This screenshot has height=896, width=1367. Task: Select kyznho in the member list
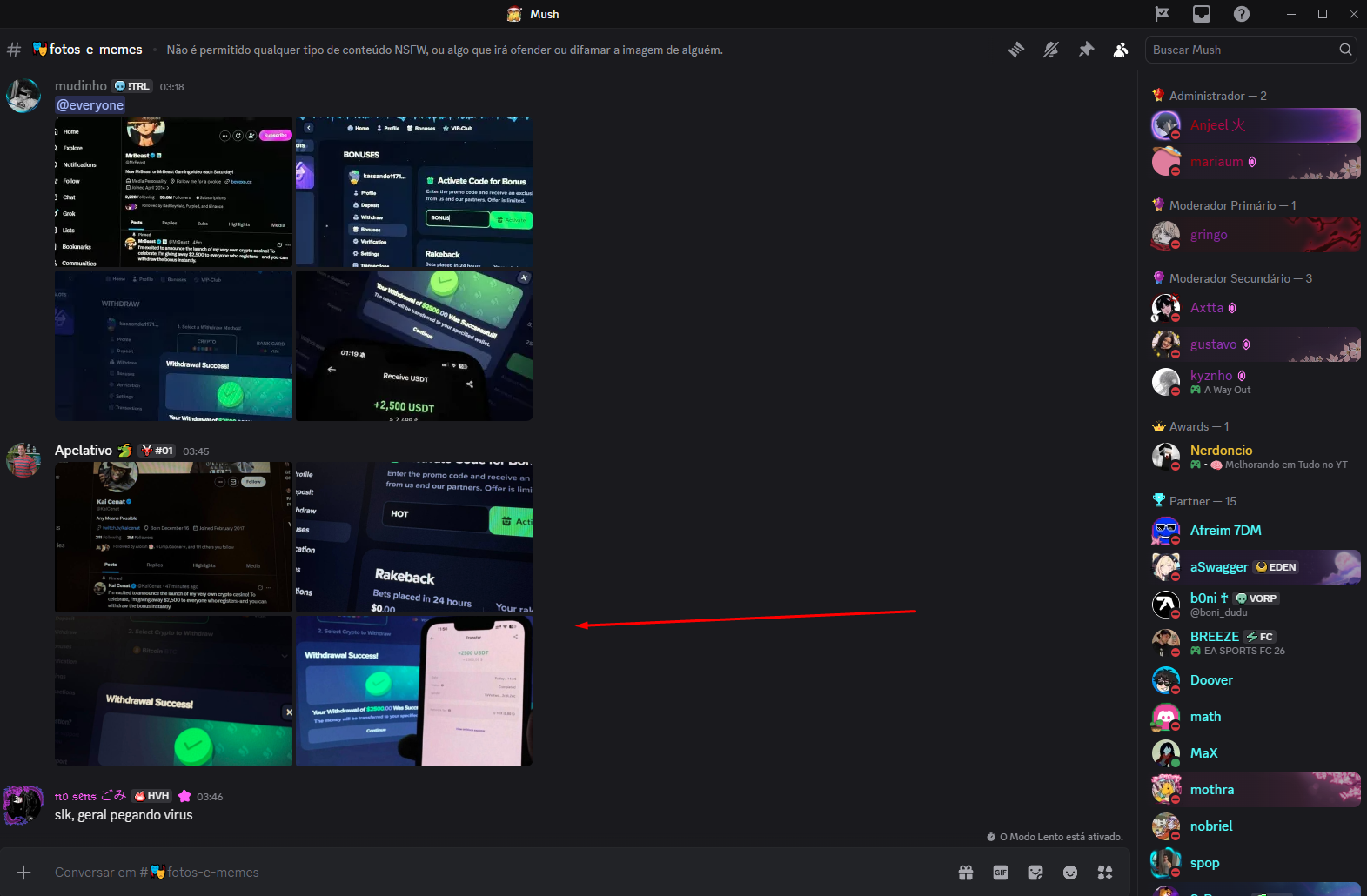pos(1256,381)
